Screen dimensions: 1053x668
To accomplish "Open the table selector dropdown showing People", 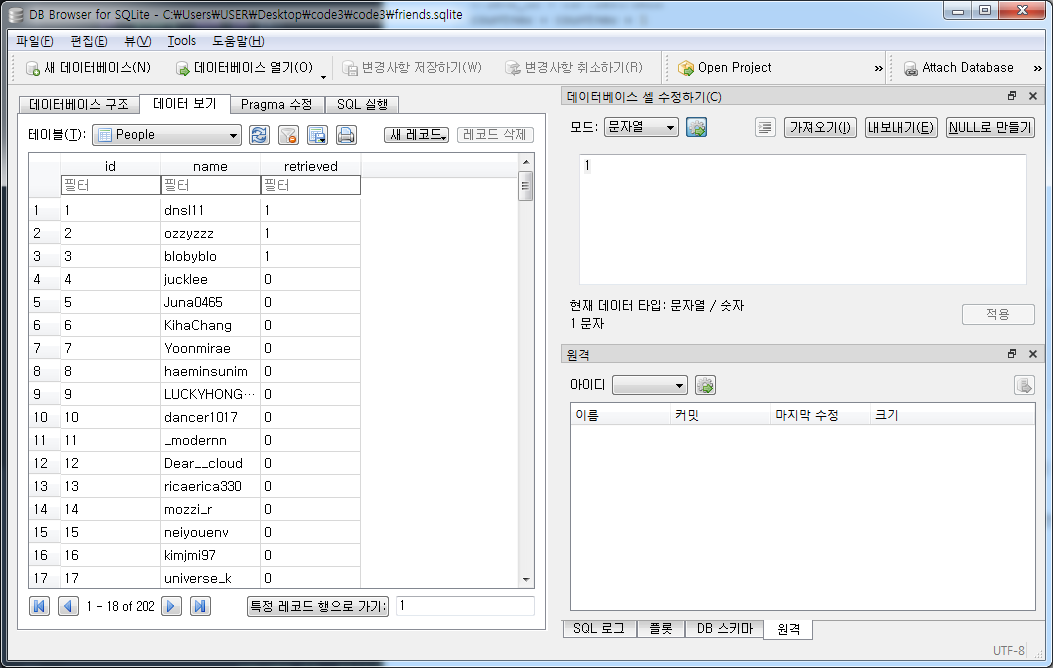I will pos(167,135).
